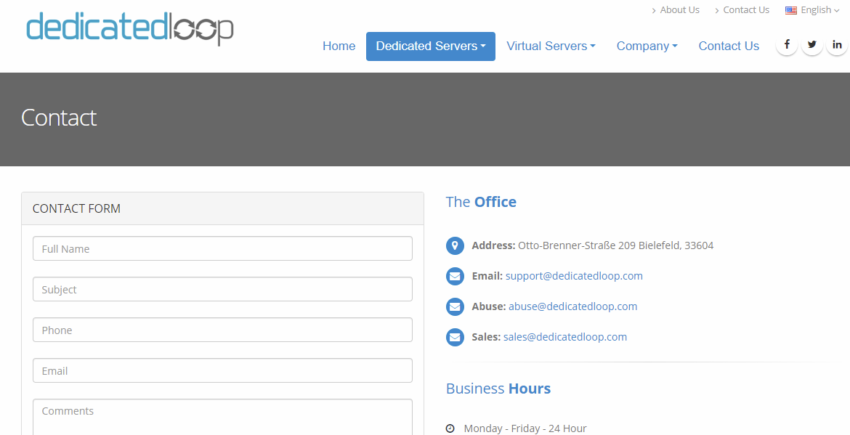The image size is (850, 435).
Task: Click the envelope icon beside Abuse
Action: (455, 306)
